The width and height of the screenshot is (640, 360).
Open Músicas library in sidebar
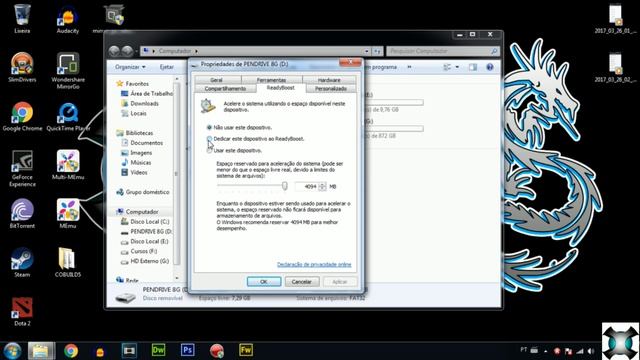(x=136, y=162)
